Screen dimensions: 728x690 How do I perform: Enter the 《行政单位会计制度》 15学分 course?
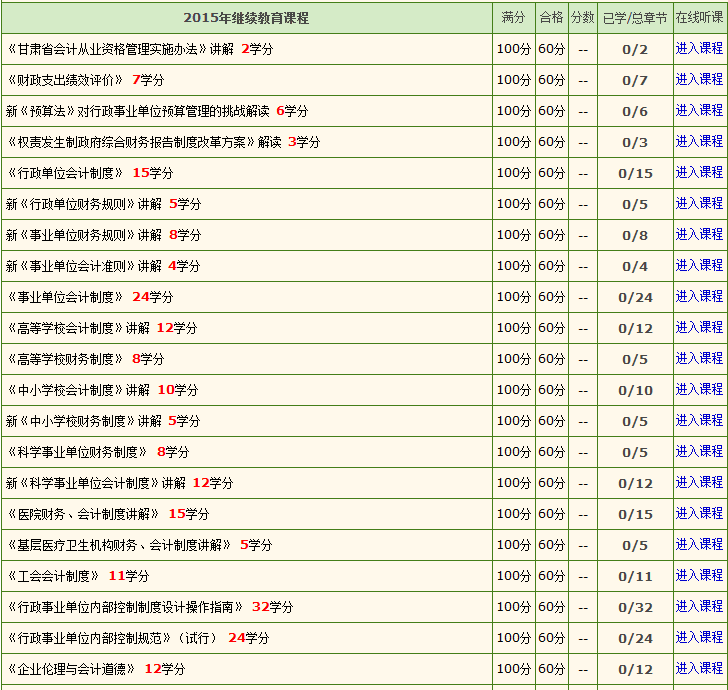(x=699, y=172)
